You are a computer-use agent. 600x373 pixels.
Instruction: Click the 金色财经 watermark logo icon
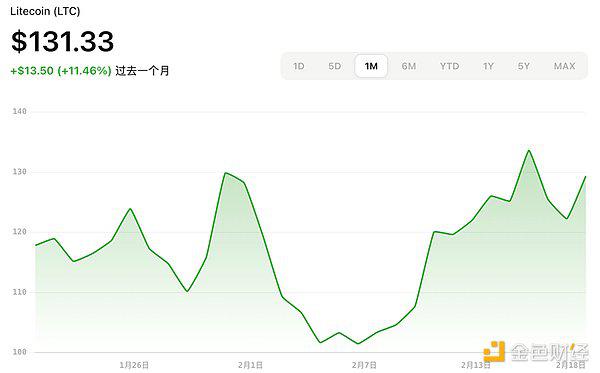494,351
